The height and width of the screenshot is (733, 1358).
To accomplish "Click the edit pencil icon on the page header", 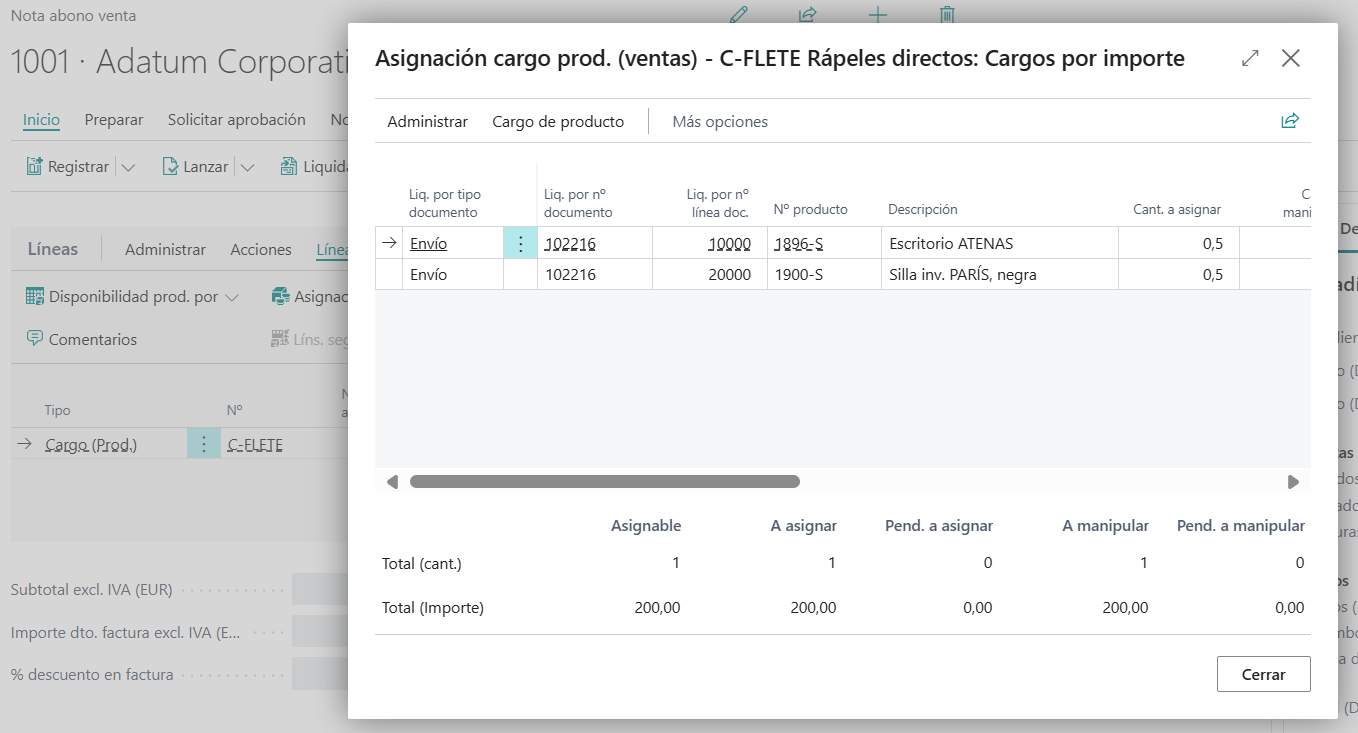I will (x=739, y=14).
